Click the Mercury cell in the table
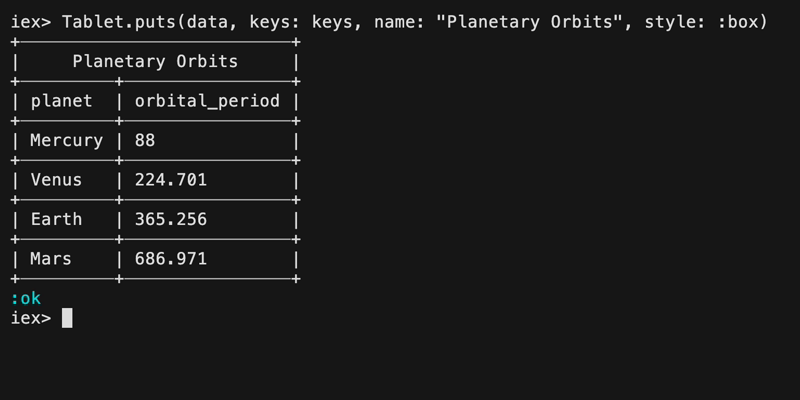 pyautogui.click(x=67, y=140)
